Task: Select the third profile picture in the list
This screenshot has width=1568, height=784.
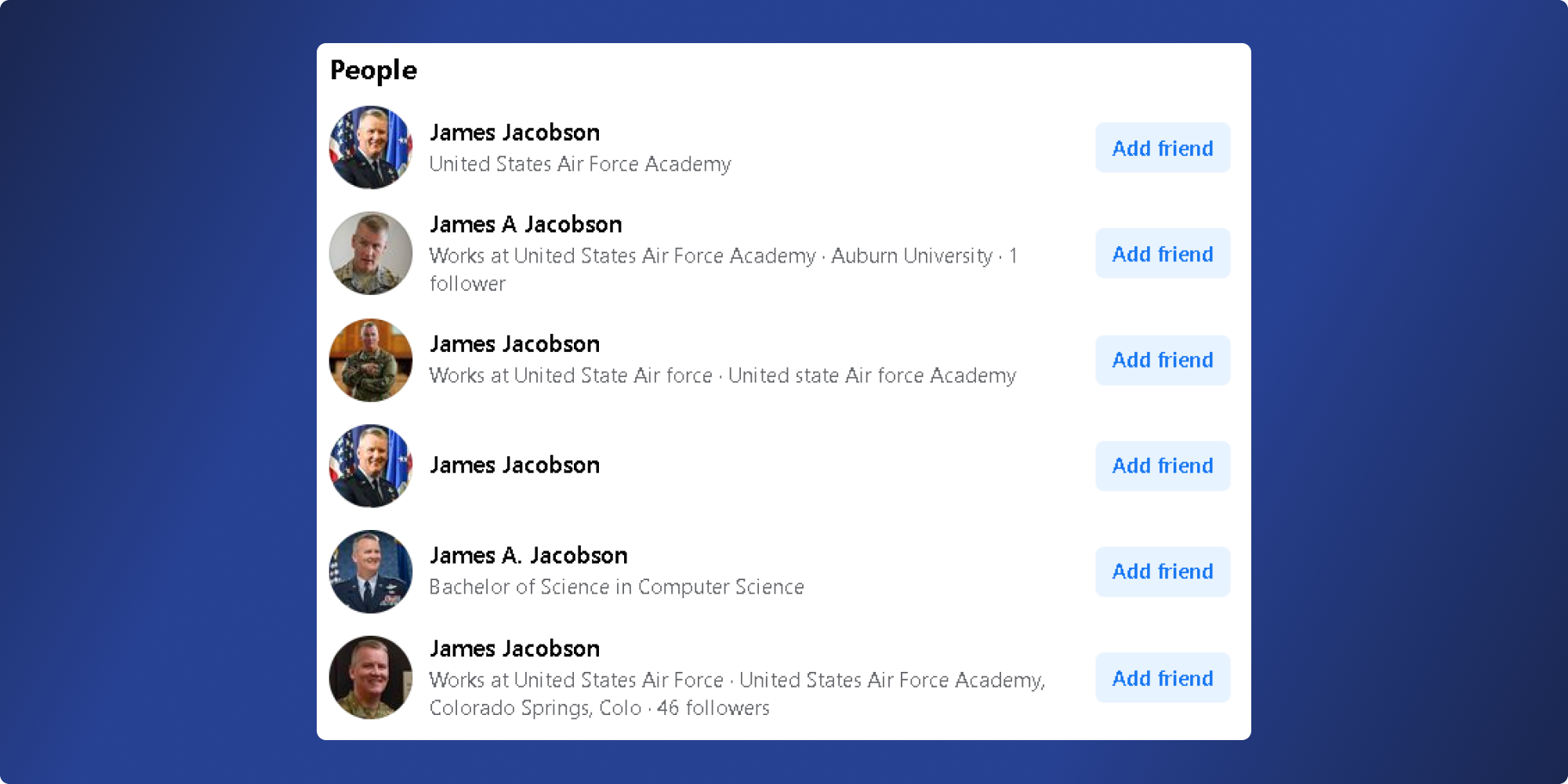Action: tap(370, 360)
